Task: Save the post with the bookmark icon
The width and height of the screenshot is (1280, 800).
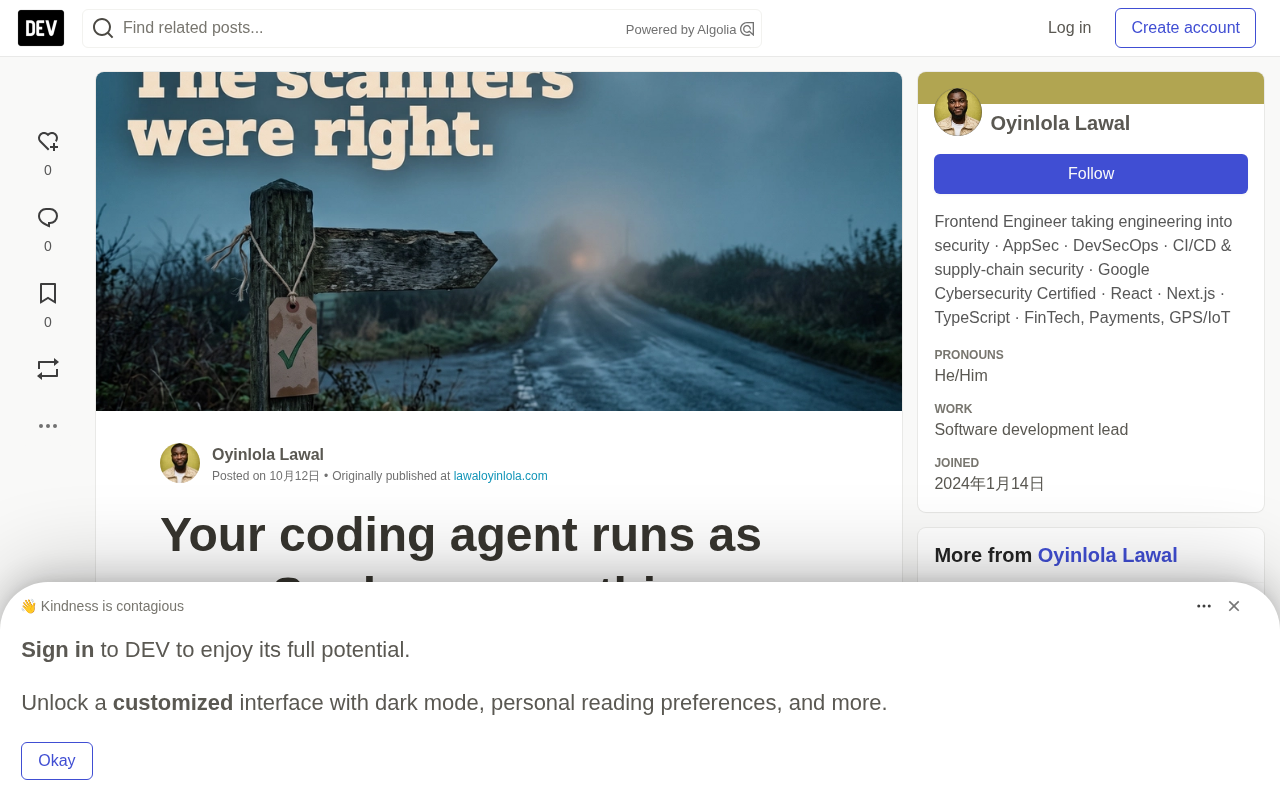Action: 48,294
